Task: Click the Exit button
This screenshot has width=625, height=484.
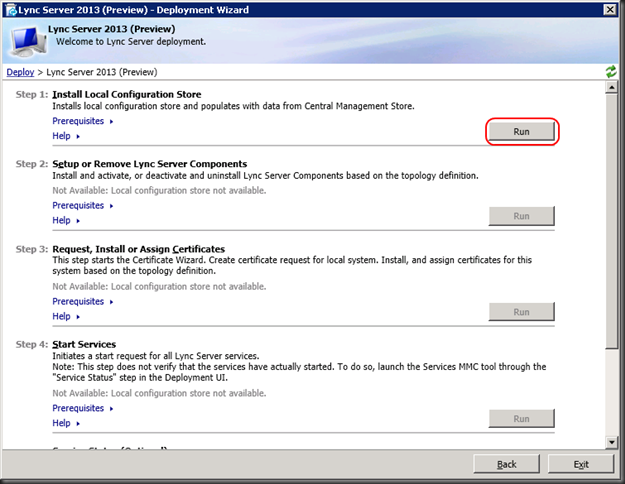Action: coord(581,464)
